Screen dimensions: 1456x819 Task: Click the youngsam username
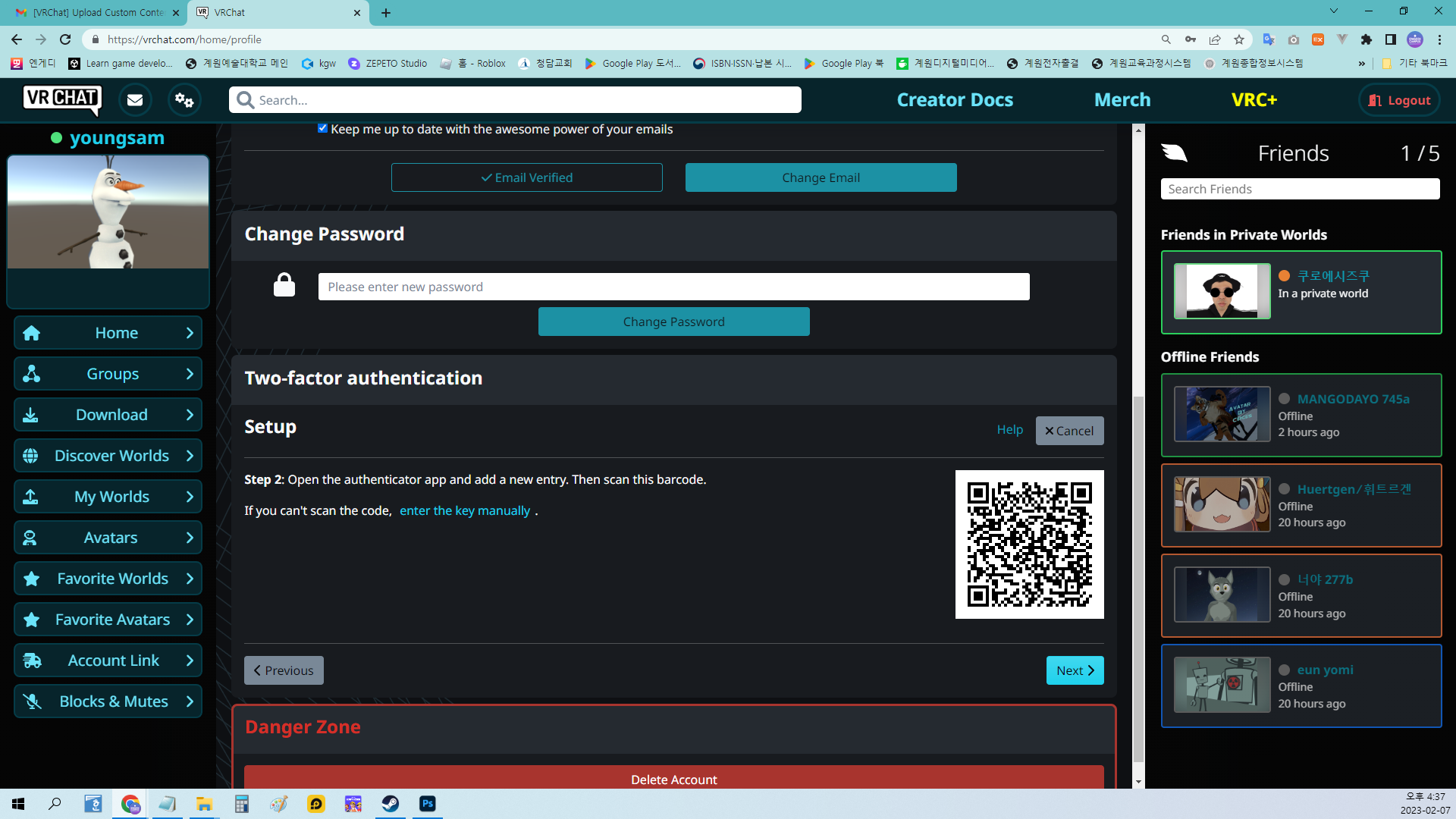[x=117, y=138]
